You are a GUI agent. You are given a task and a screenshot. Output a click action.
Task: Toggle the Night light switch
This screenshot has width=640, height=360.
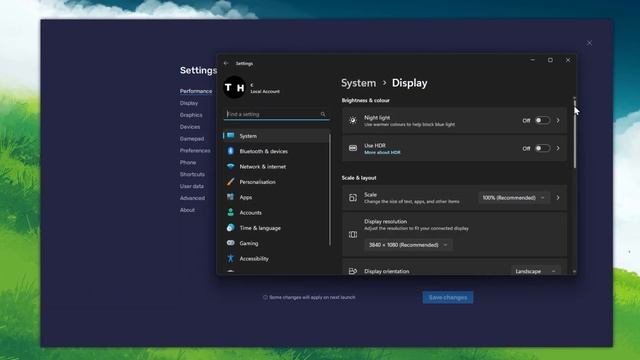pos(542,120)
